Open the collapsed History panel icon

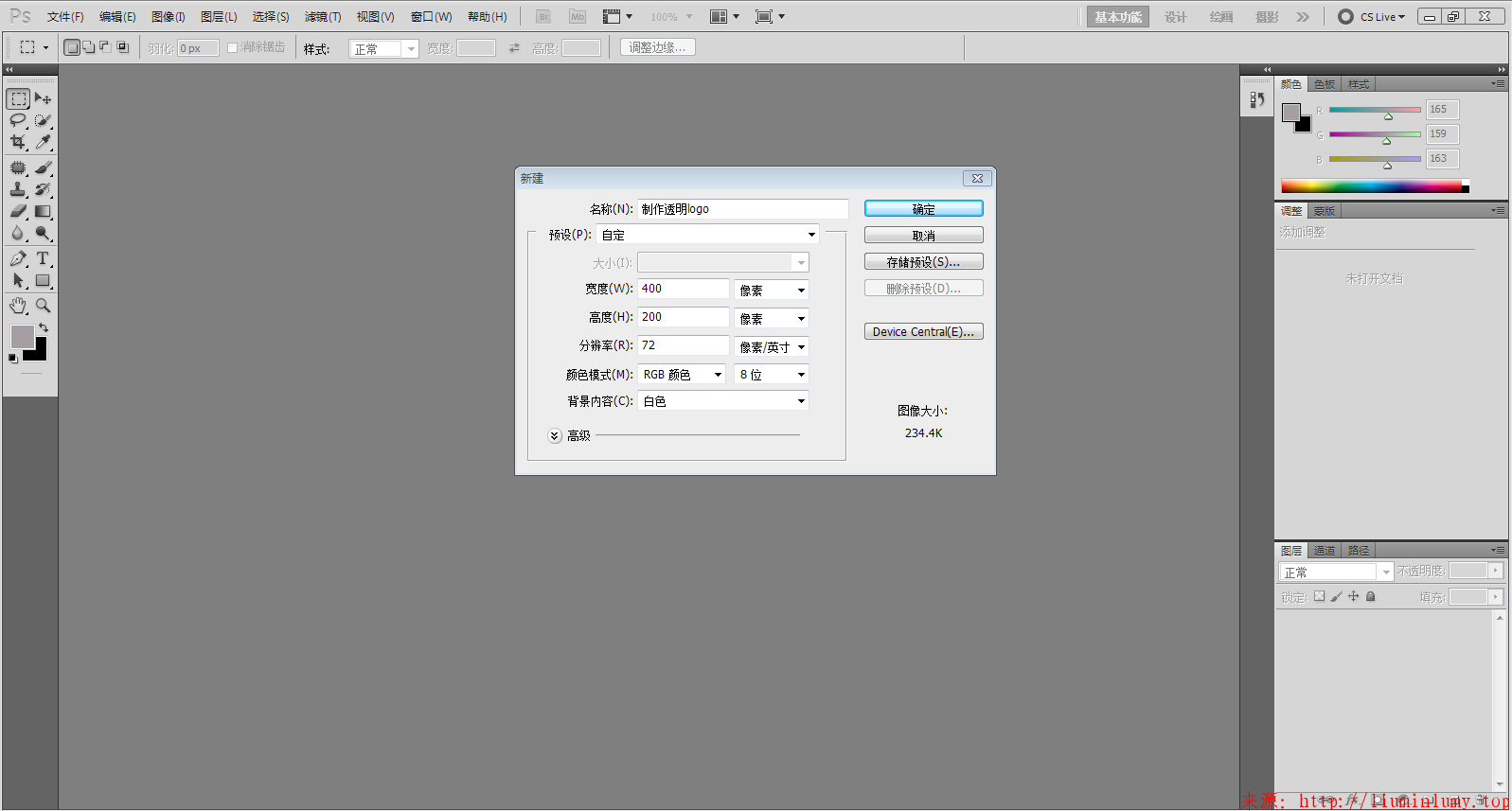click(x=1256, y=99)
